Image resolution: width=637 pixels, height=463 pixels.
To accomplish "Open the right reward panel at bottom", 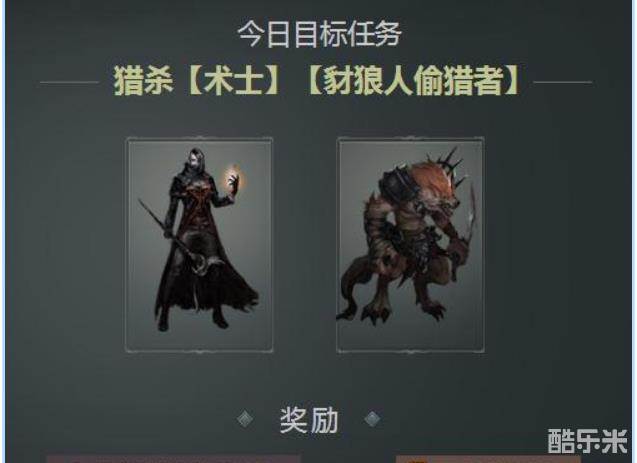I will (488, 459).
